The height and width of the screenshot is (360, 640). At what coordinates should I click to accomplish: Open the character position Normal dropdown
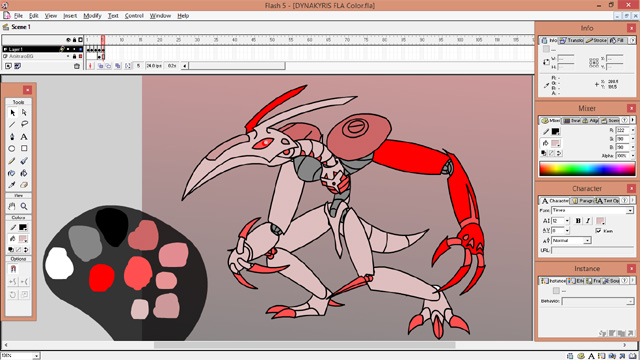point(587,240)
